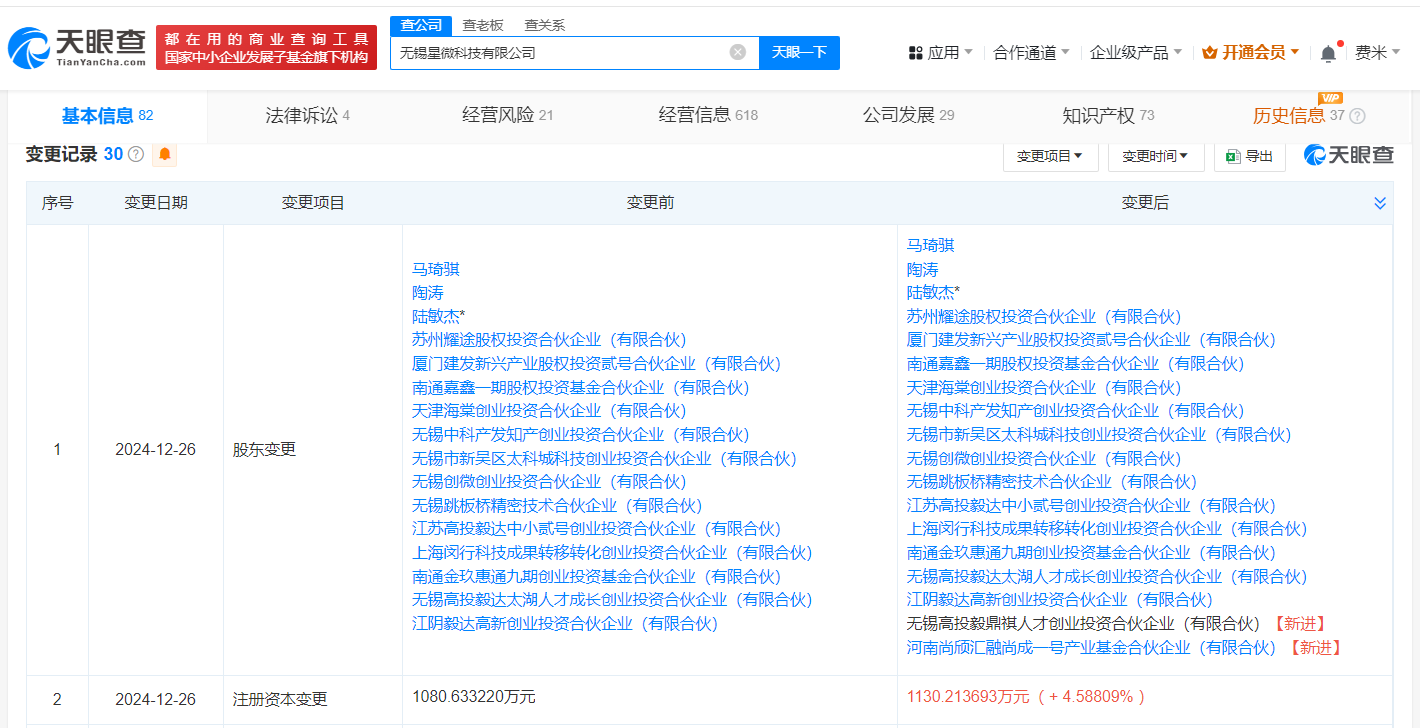Open 河南尚颀汇融尚成一号 link
The height and width of the screenshot is (728, 1420).
point(1091,647)
